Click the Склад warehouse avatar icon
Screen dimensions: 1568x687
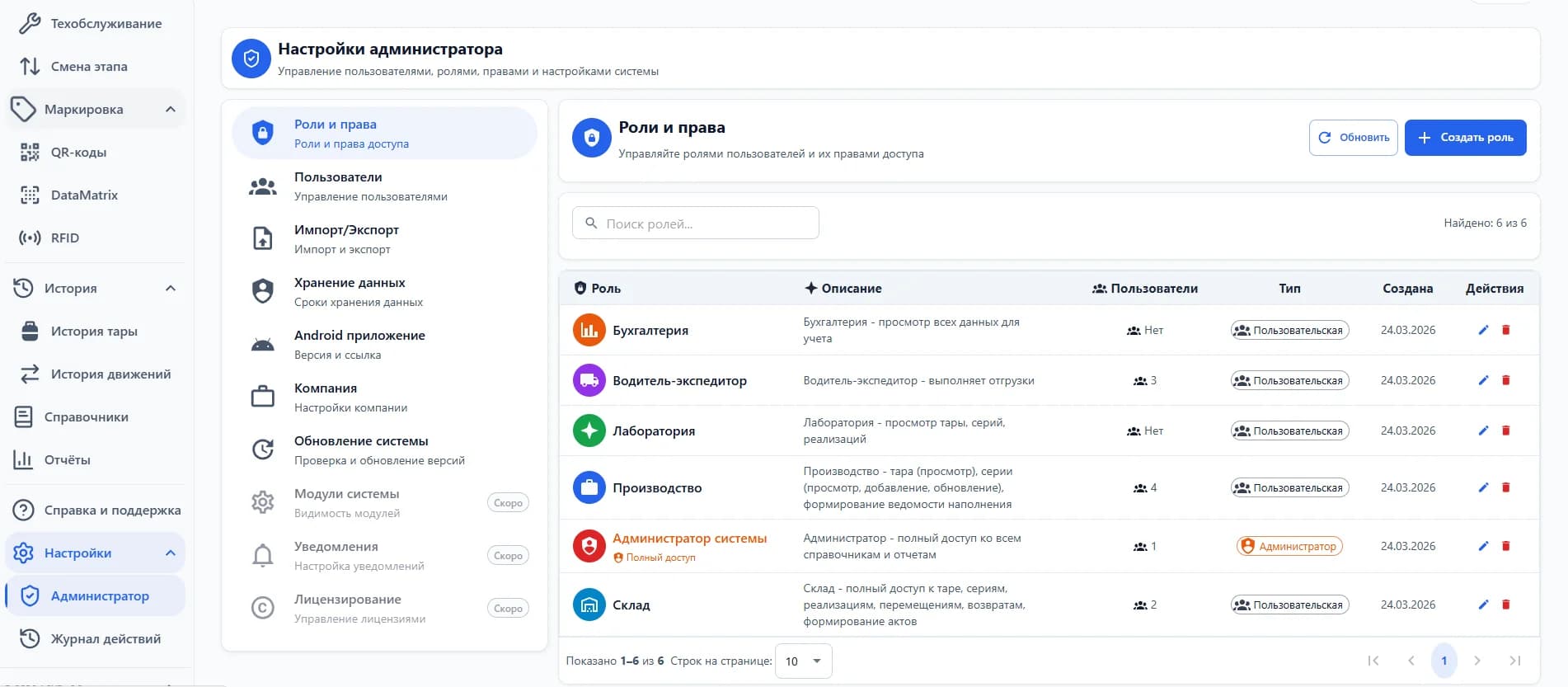589,605
